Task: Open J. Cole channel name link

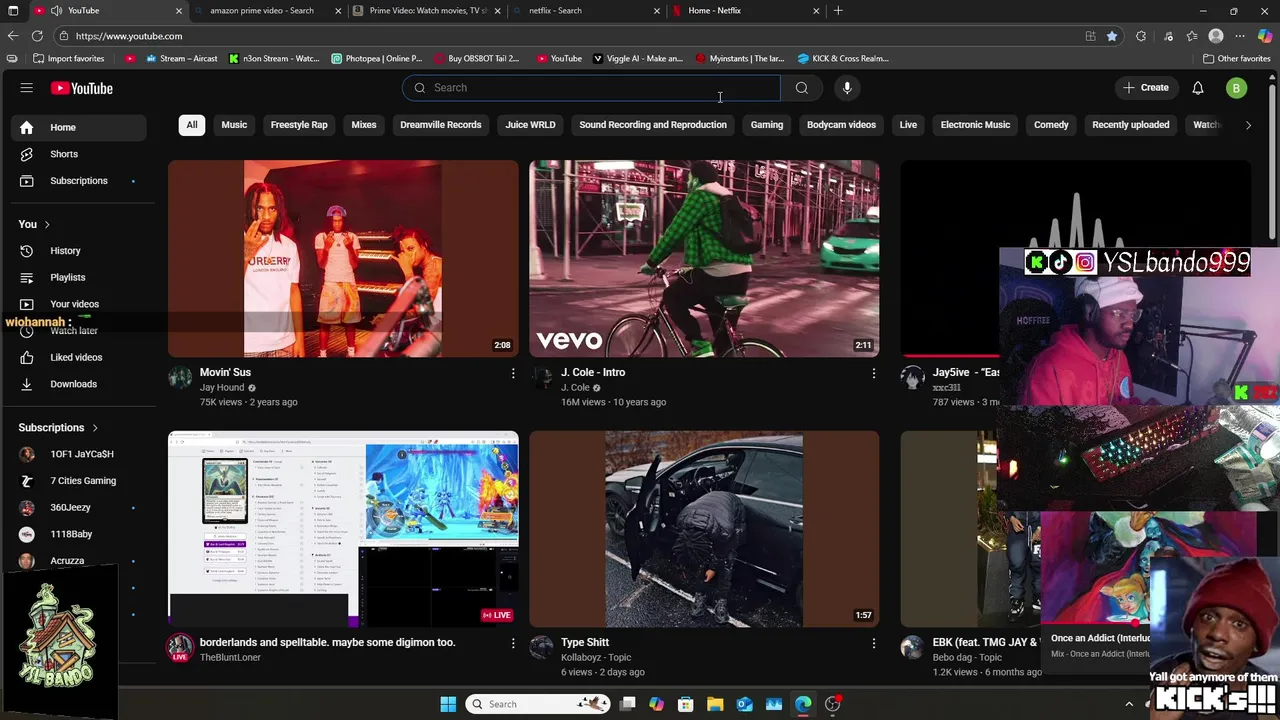Action: pos(575,388)
